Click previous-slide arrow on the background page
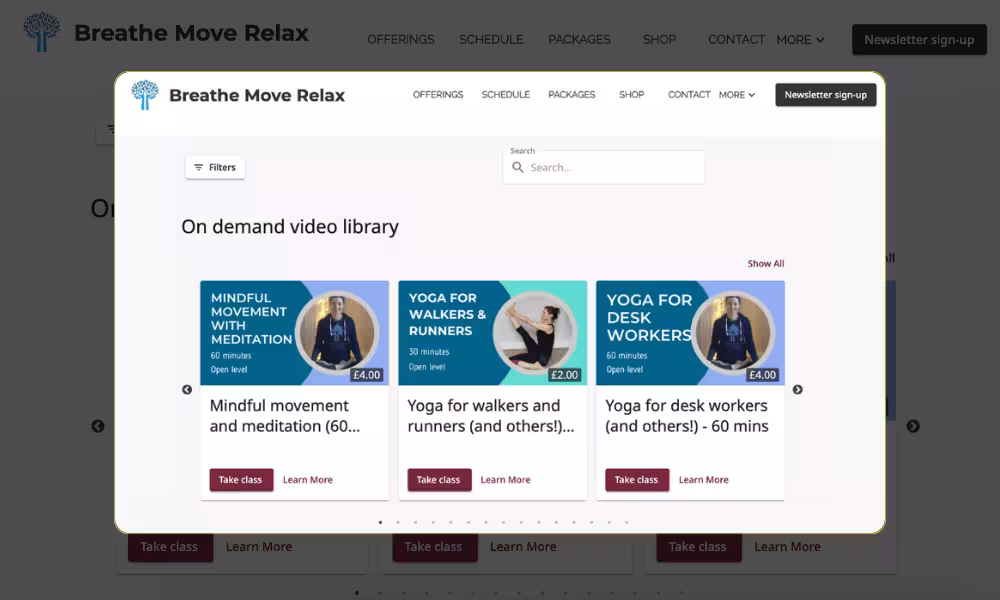This screenshot has width=1000, height=600. (98, 426)
